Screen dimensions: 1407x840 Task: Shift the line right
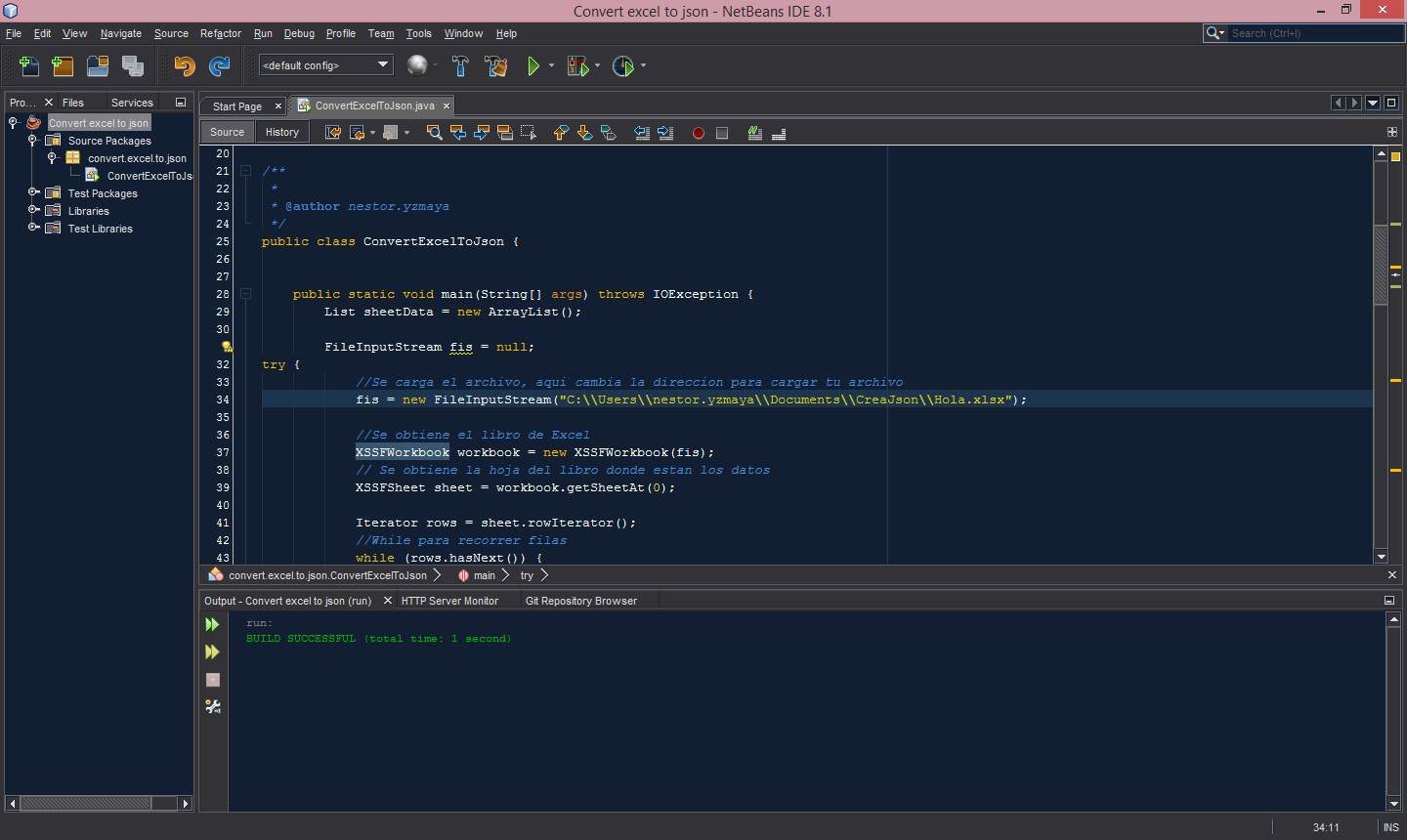pyautogui.click(x=665, y=133)
